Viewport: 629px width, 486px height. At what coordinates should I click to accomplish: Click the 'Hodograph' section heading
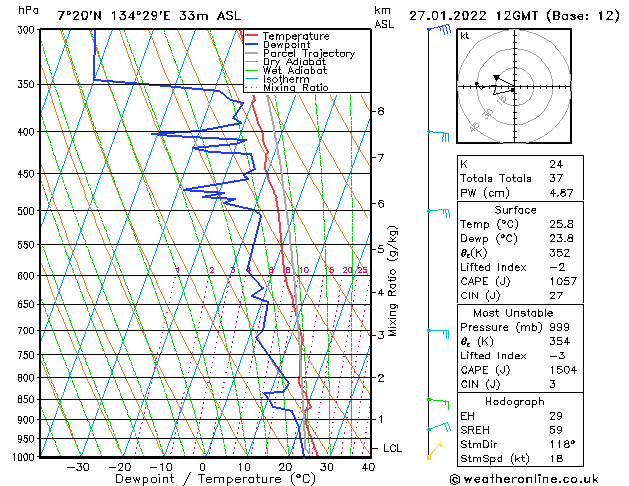(x=515, y=401)
